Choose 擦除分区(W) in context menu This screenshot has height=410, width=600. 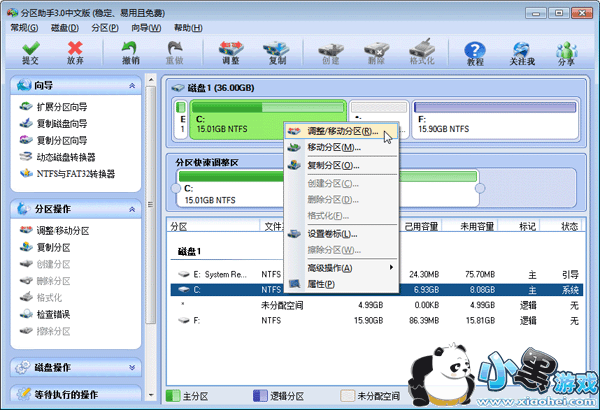click(341, 250)
